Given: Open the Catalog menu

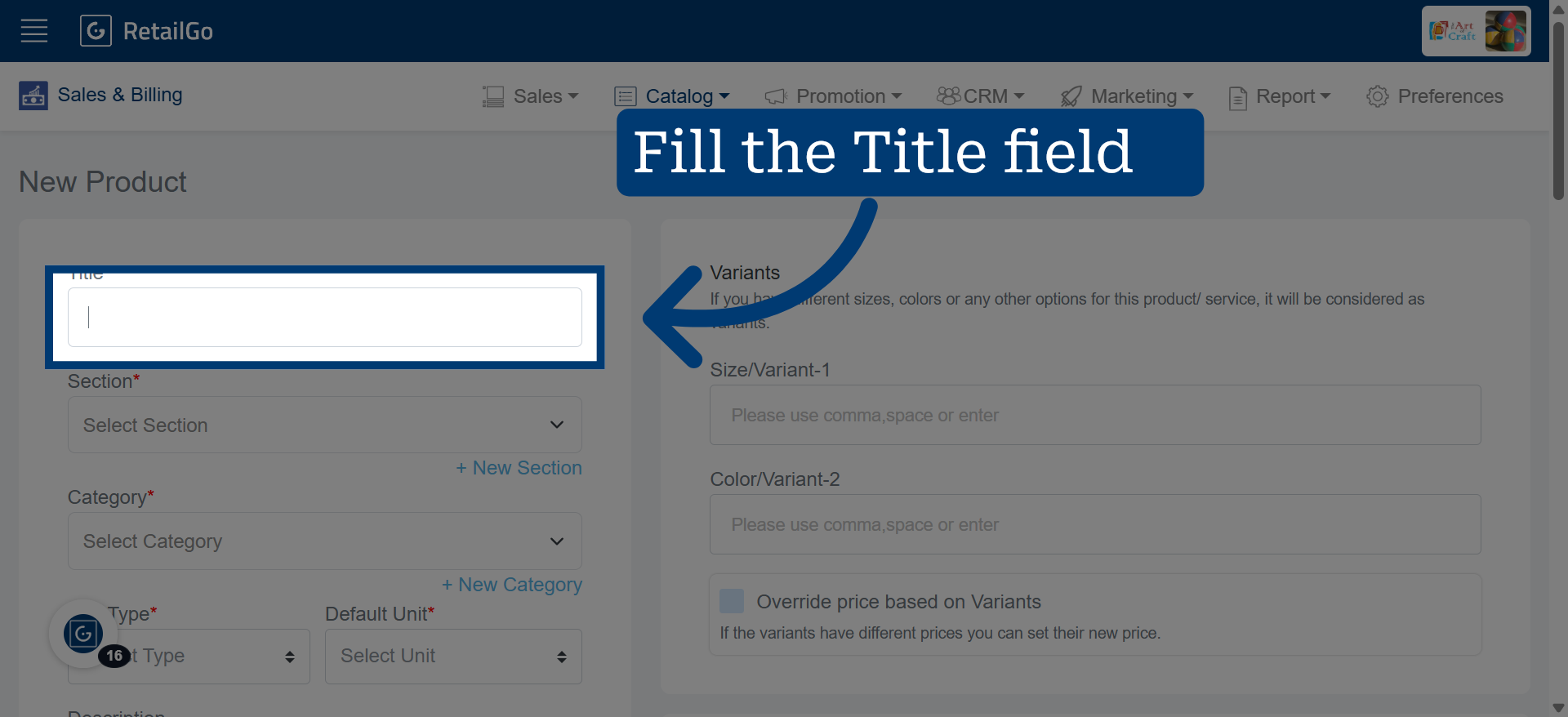Looking at the screenshot, I should 672,96.
